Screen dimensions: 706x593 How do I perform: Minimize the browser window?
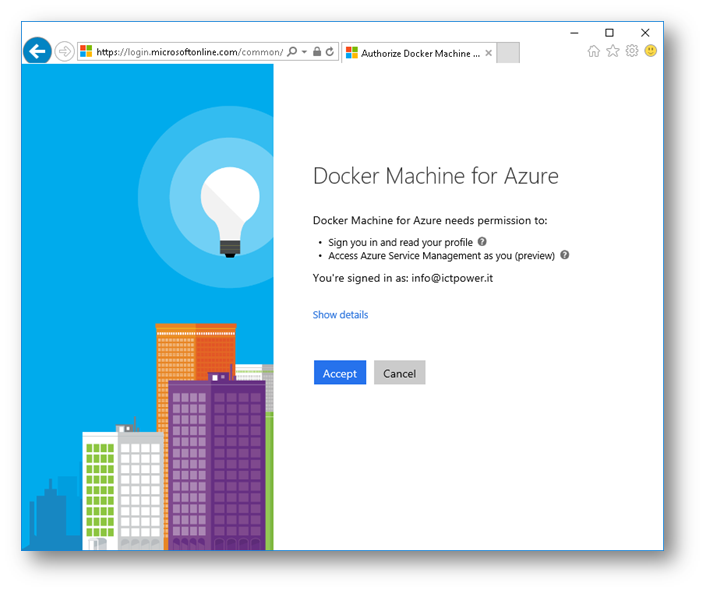pos(574,33)
